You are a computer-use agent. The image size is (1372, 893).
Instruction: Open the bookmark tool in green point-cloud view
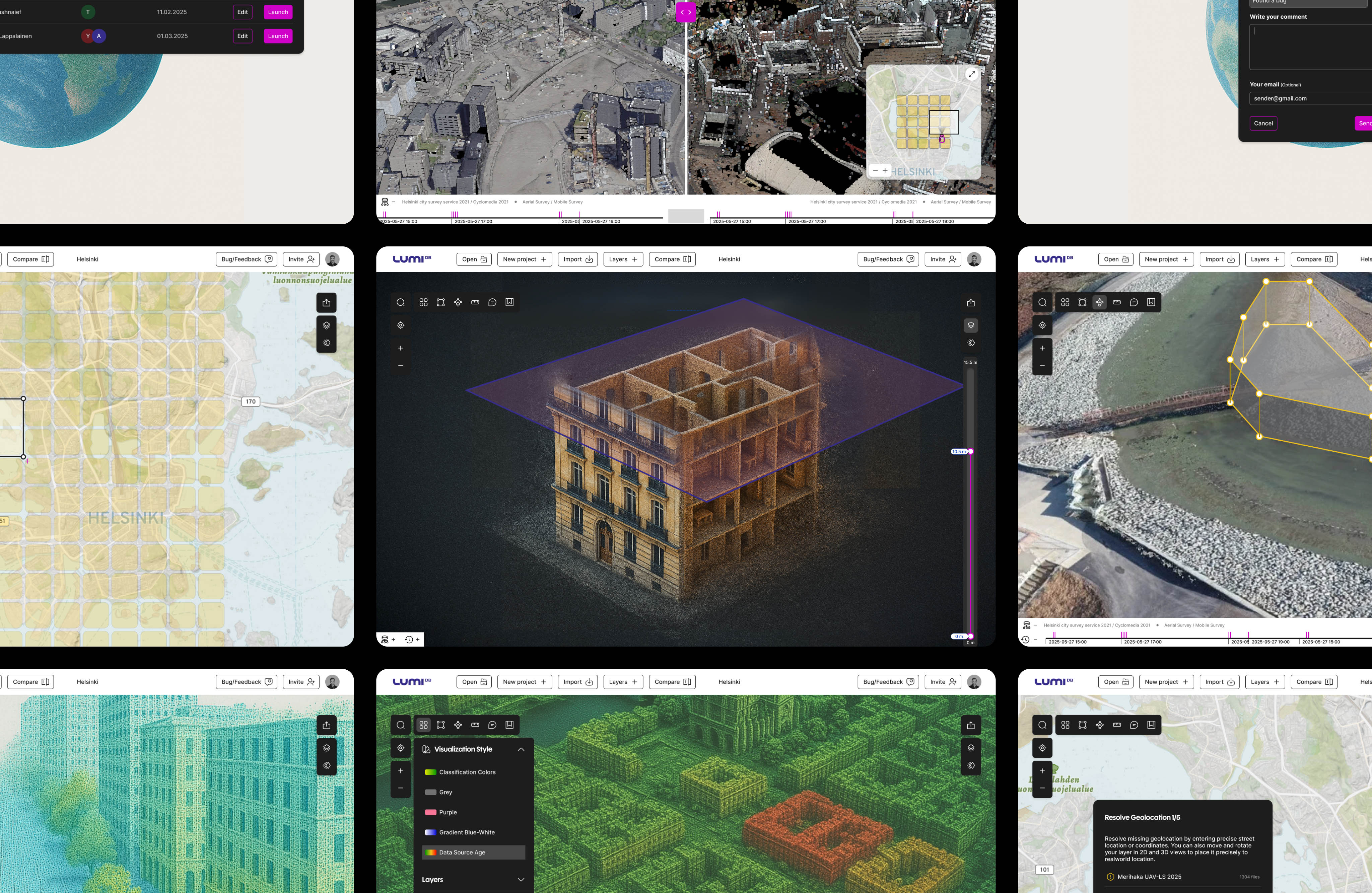(509, 725)
